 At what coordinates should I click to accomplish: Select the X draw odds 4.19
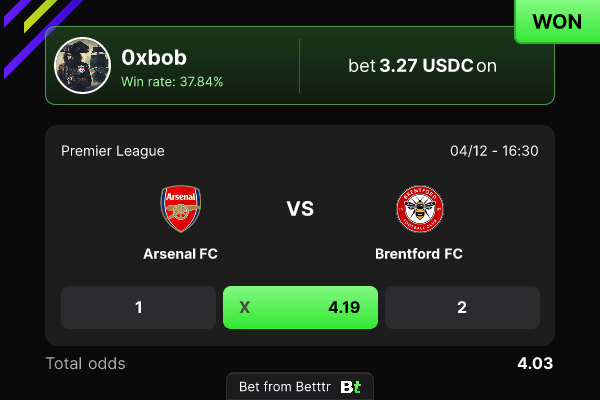coord(300,307)
